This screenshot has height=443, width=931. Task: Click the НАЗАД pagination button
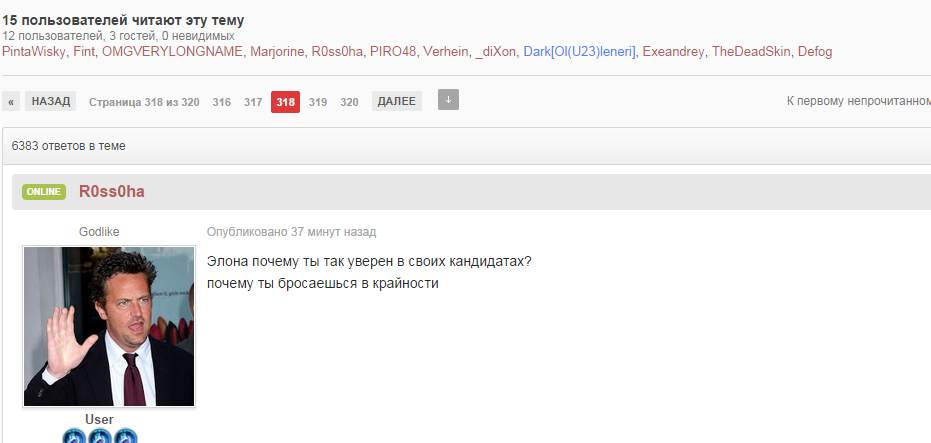(x=50, y=101)
